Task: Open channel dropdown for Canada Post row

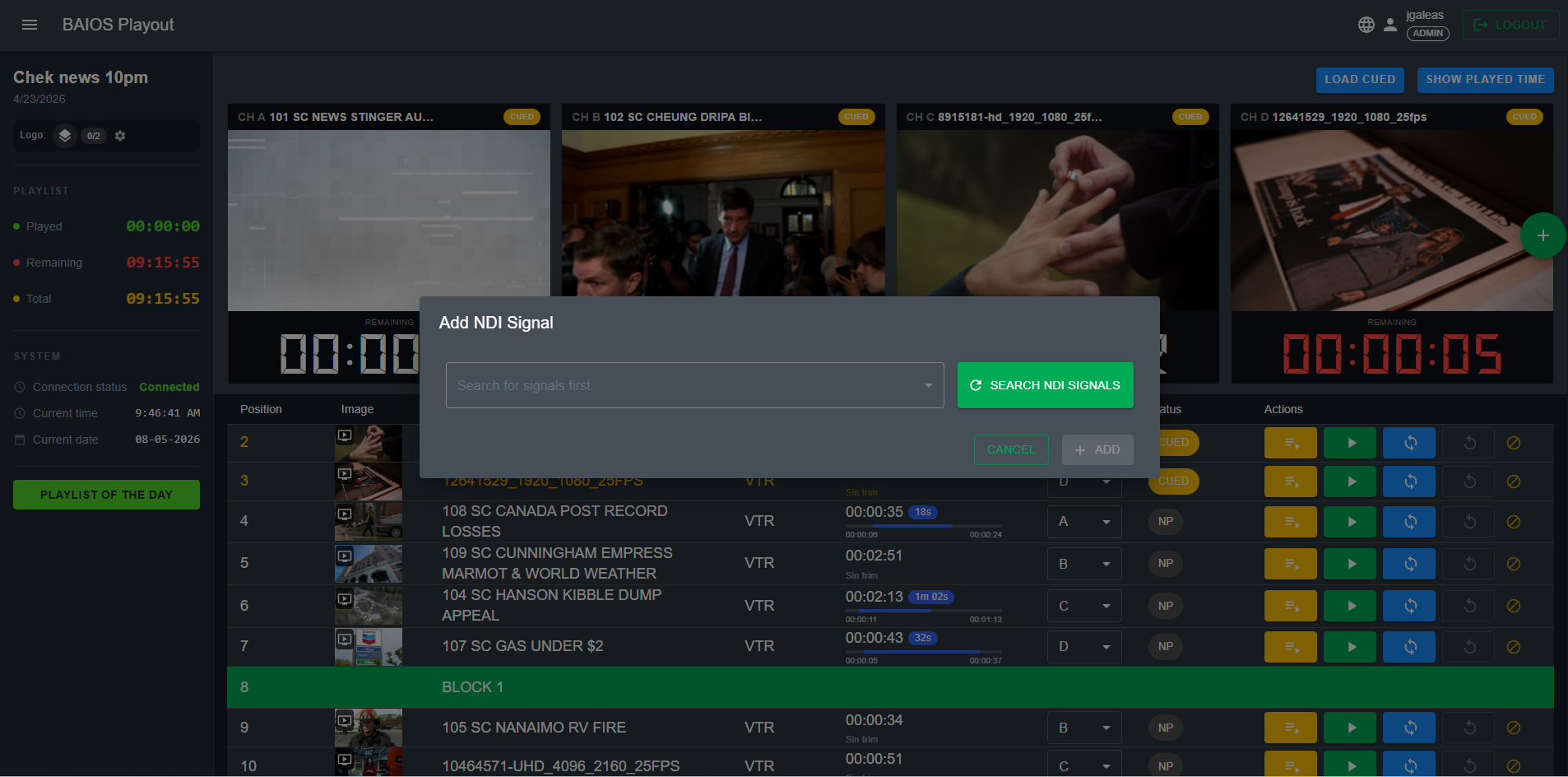Action: (1084, 522)
